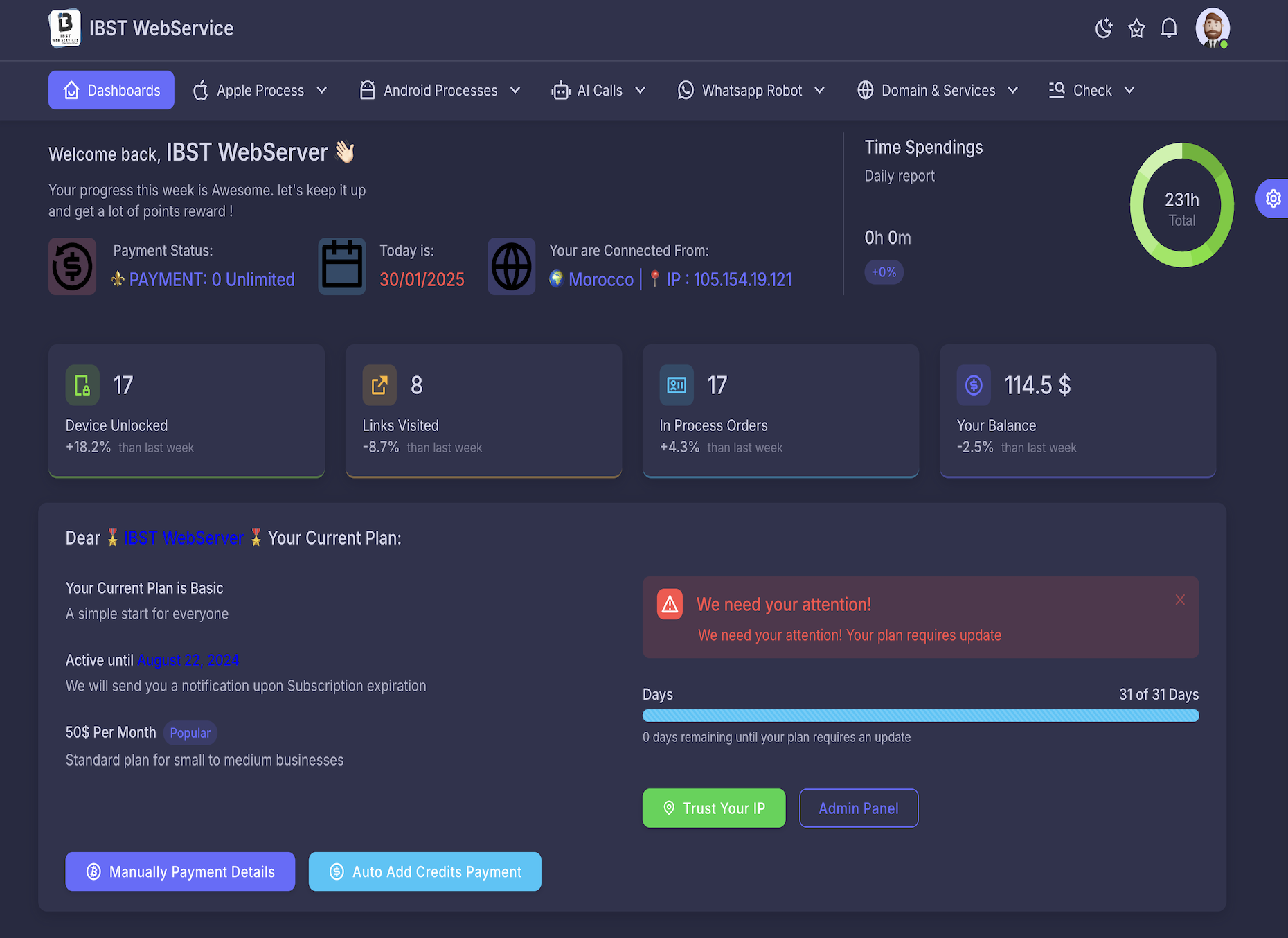Open the Whatsapp Robot menu
The width and height of the screenshot is (1288, 938).
[751, 90]
